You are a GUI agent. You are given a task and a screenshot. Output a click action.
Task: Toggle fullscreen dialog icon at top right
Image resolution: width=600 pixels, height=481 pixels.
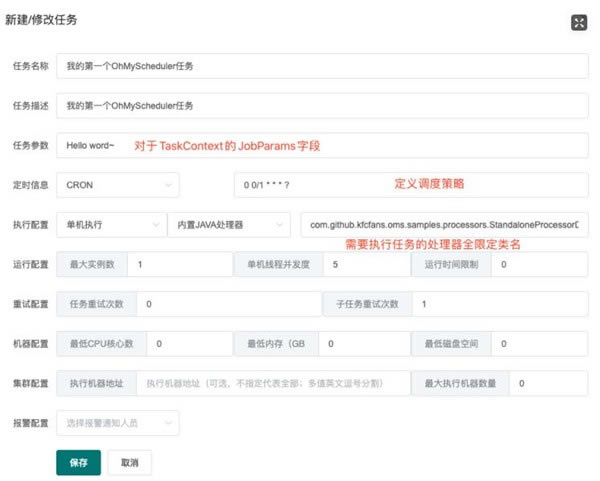(579, 23)
